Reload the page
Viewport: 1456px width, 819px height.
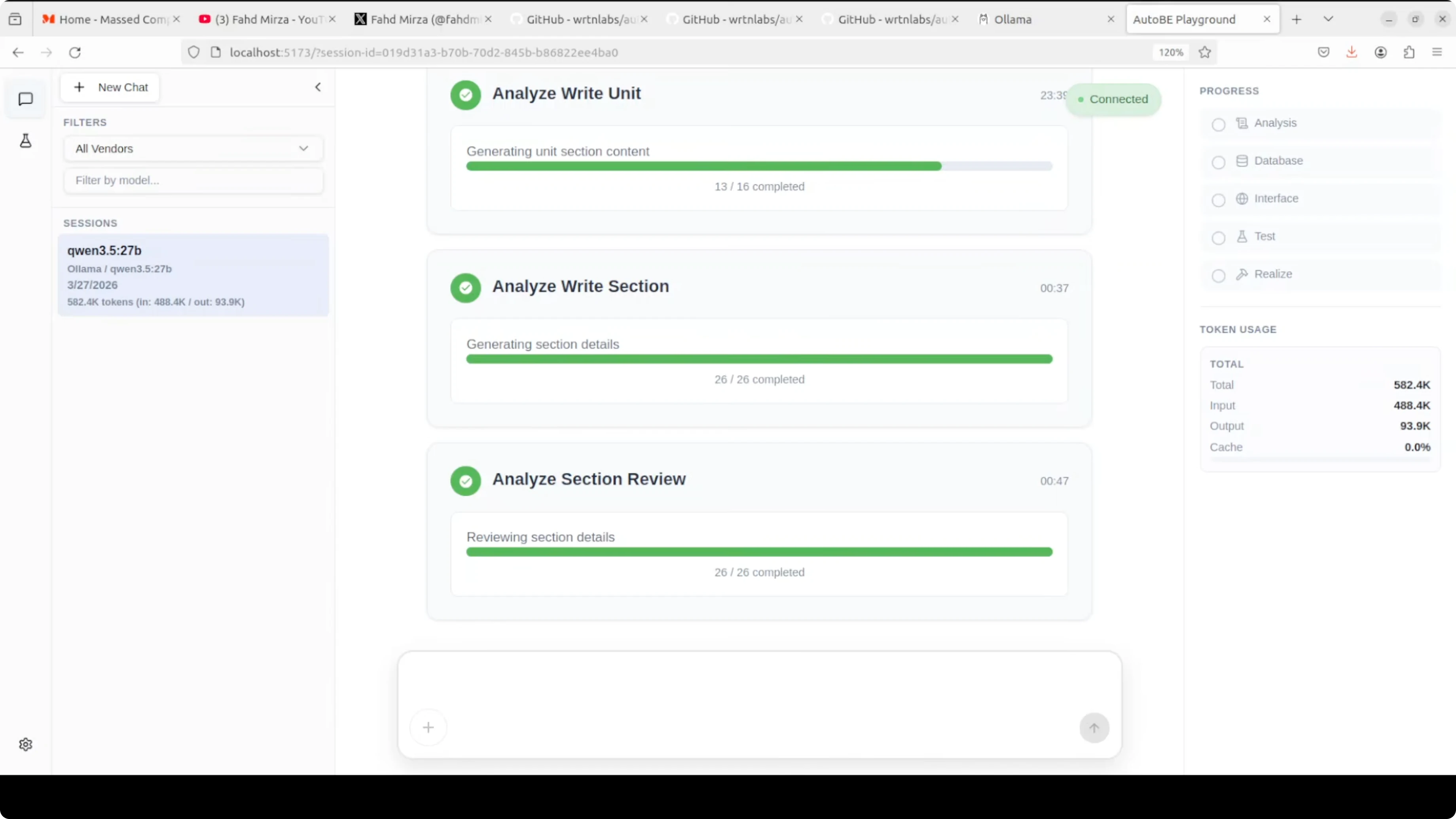tap(75, 53)
